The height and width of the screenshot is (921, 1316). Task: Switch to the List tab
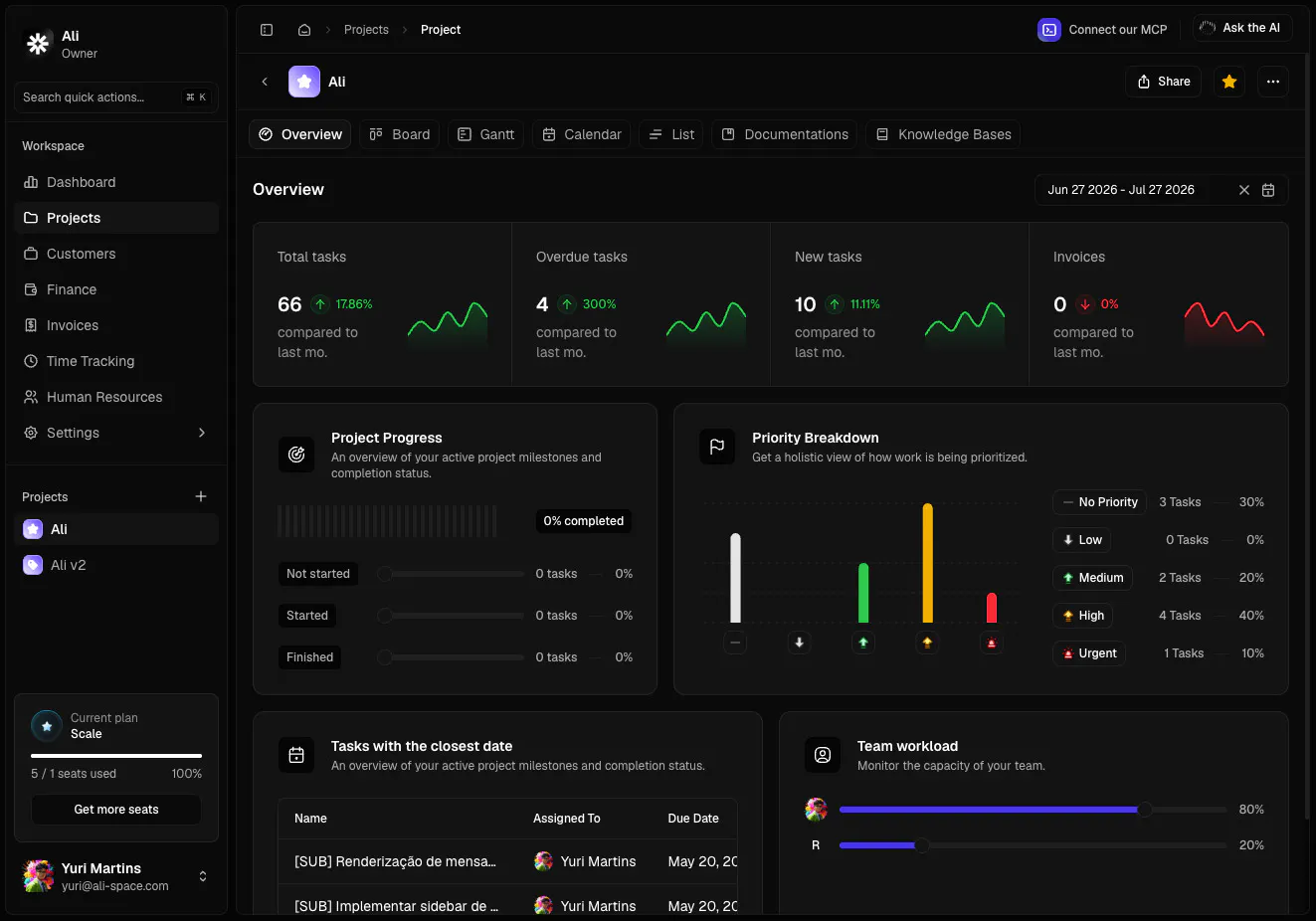(671, 134)
